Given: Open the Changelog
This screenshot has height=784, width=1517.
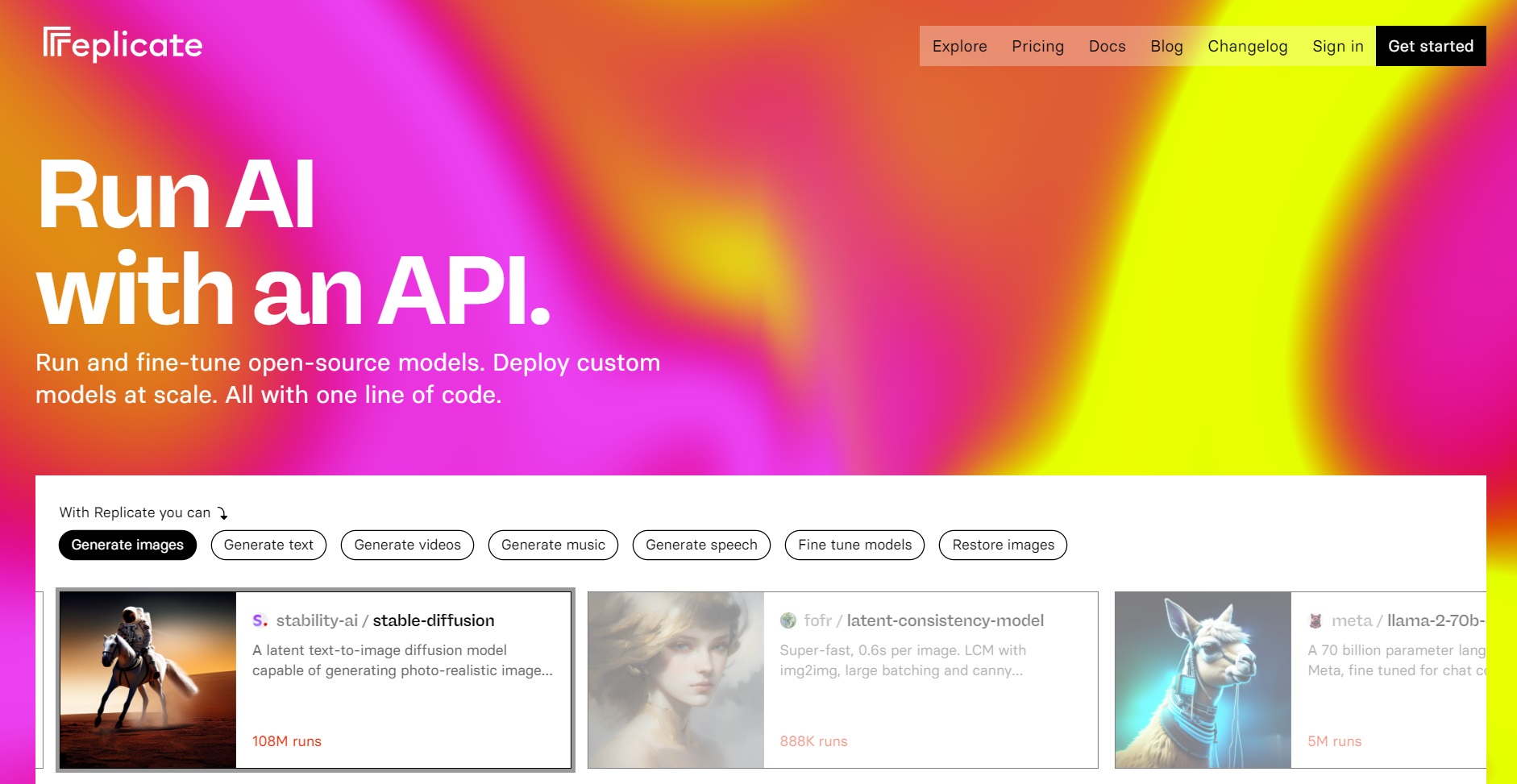Looking at the screenshot, I should (x=1247, y=46).
